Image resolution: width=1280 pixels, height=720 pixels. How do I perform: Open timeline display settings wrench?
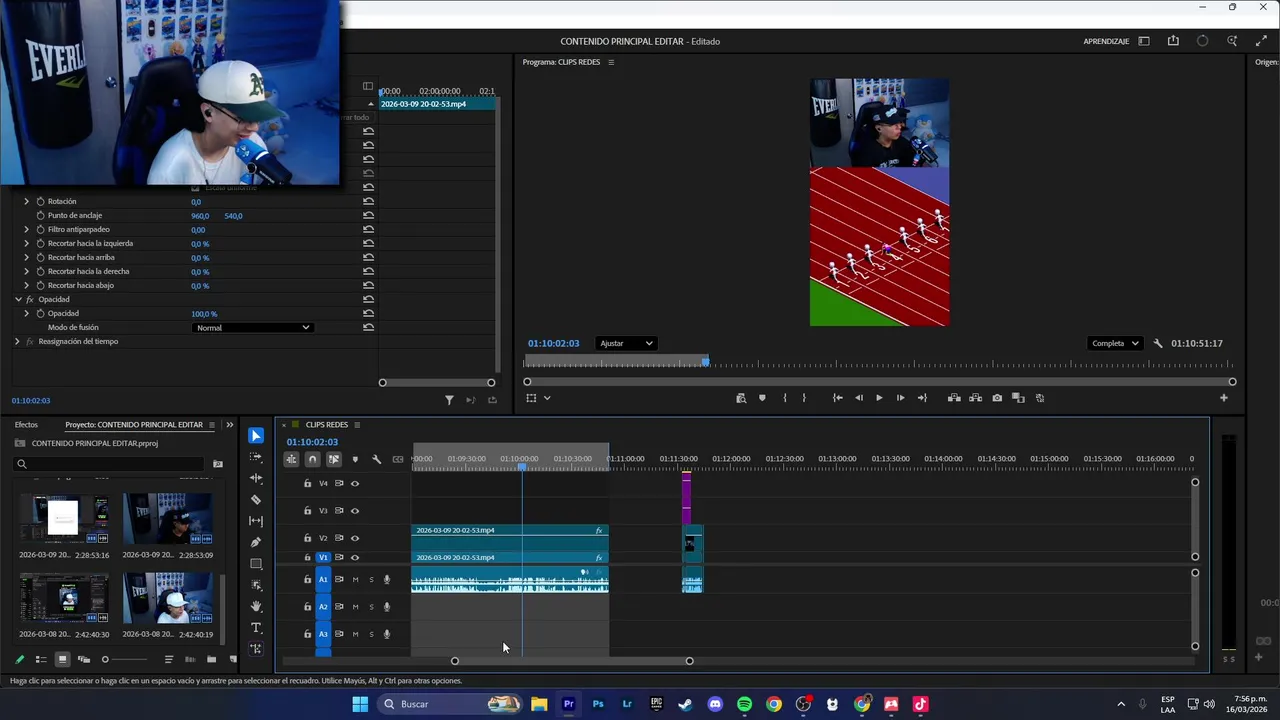[376, 459]
